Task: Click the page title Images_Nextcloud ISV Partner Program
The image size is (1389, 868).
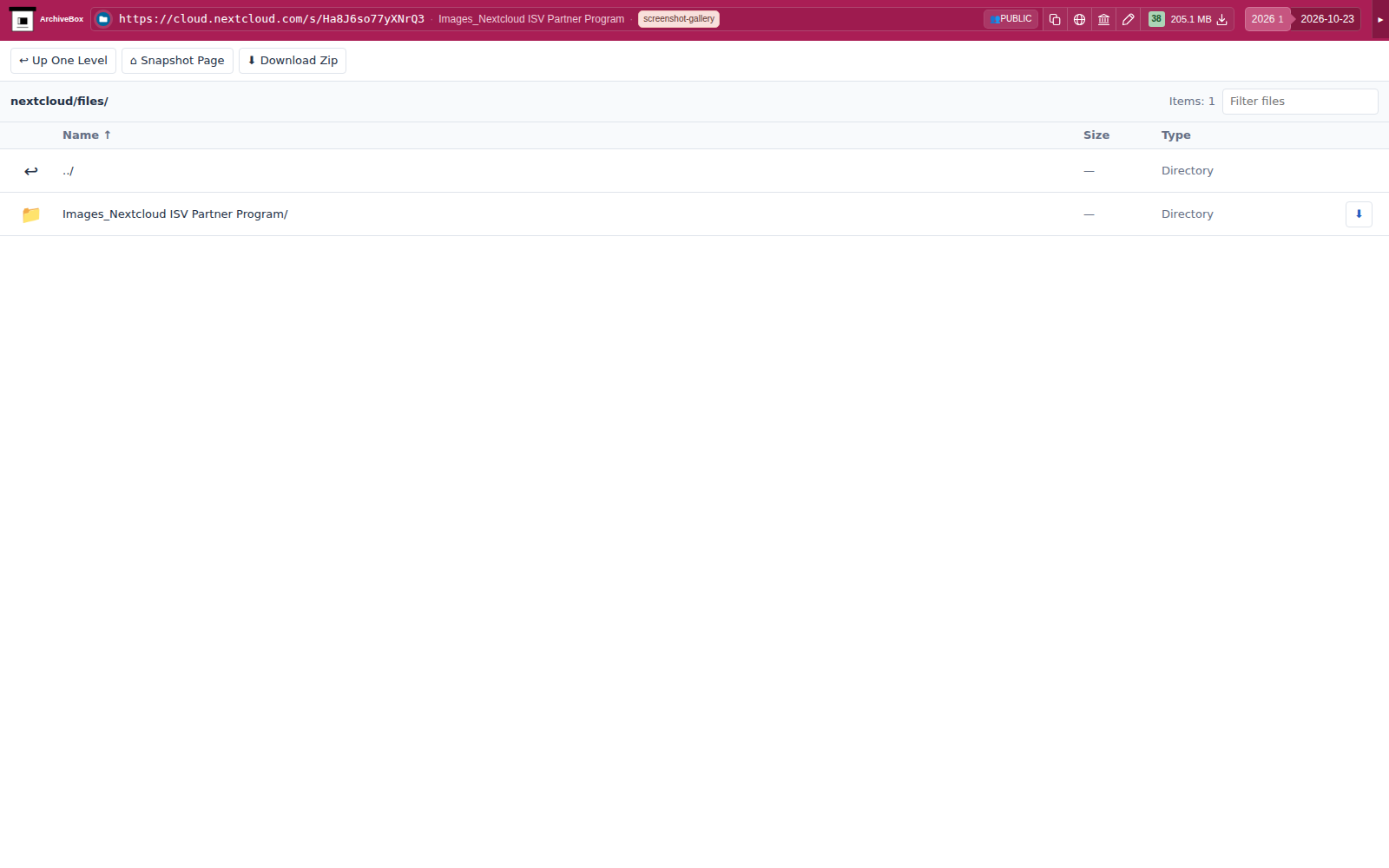Action: [531, 19]
